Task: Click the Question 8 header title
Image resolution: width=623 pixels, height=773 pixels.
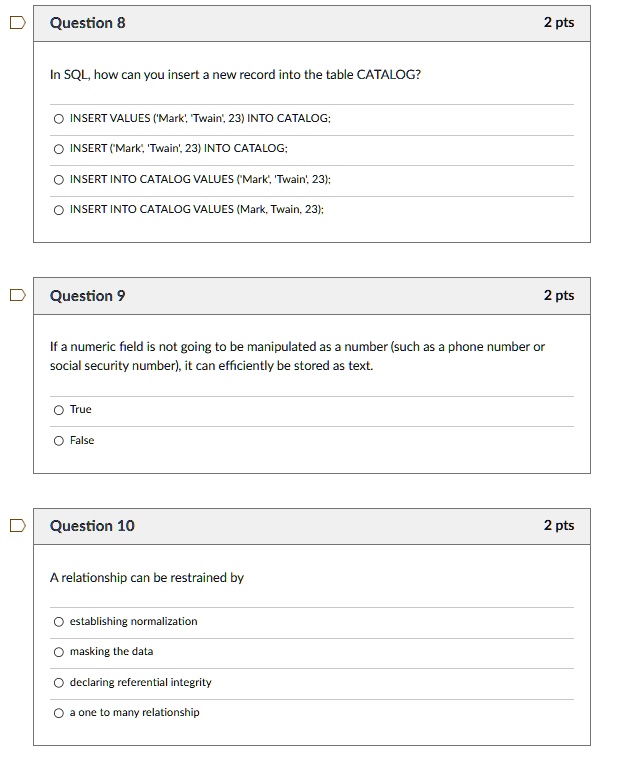Action: pos(88,22)
